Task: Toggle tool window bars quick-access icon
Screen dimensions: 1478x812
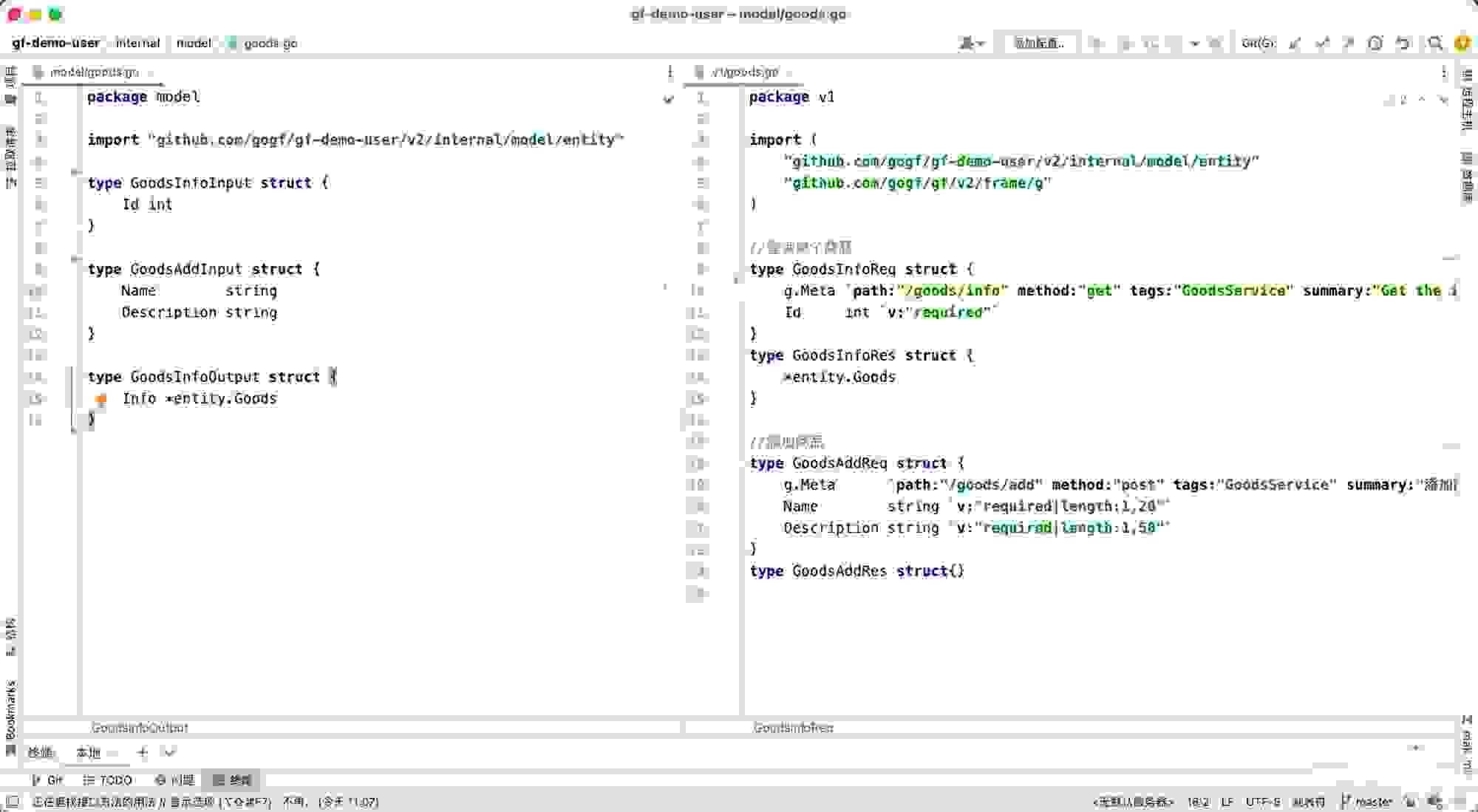Action: [x=12, y=802]
